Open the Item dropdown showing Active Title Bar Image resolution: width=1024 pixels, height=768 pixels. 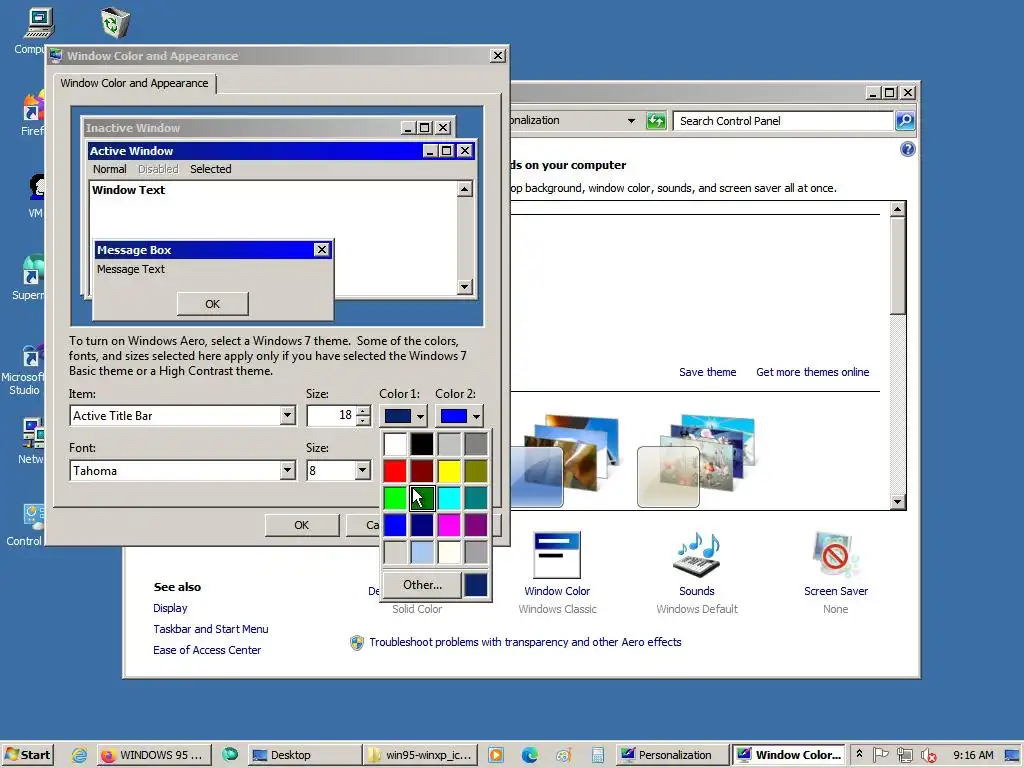point(287,415)
